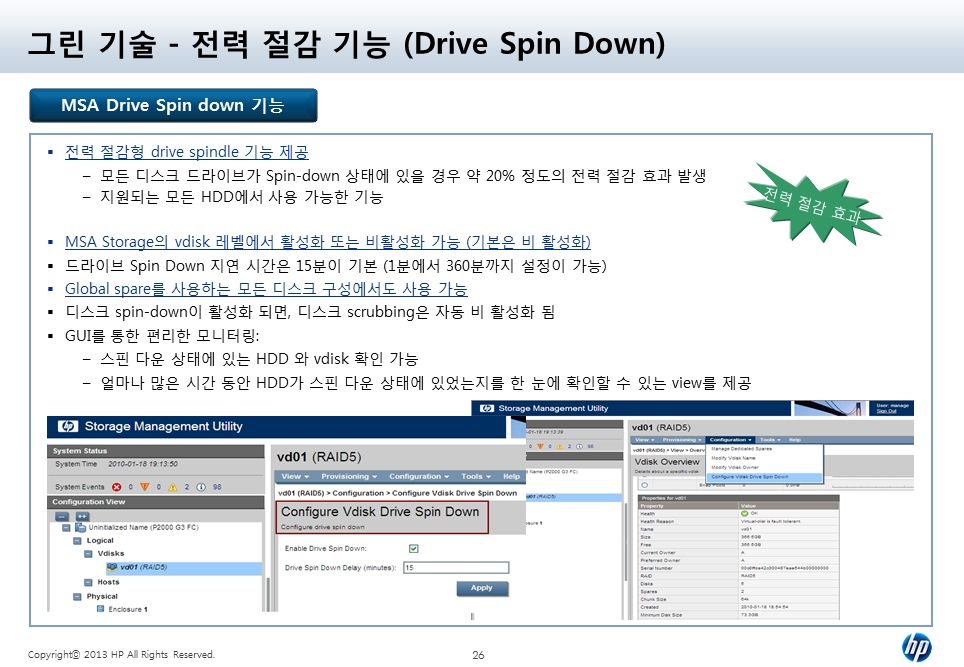Click the orange error events triangle beside the red critical icon
The height and width of the screenshot is (667, 964).
pos(145,487)
